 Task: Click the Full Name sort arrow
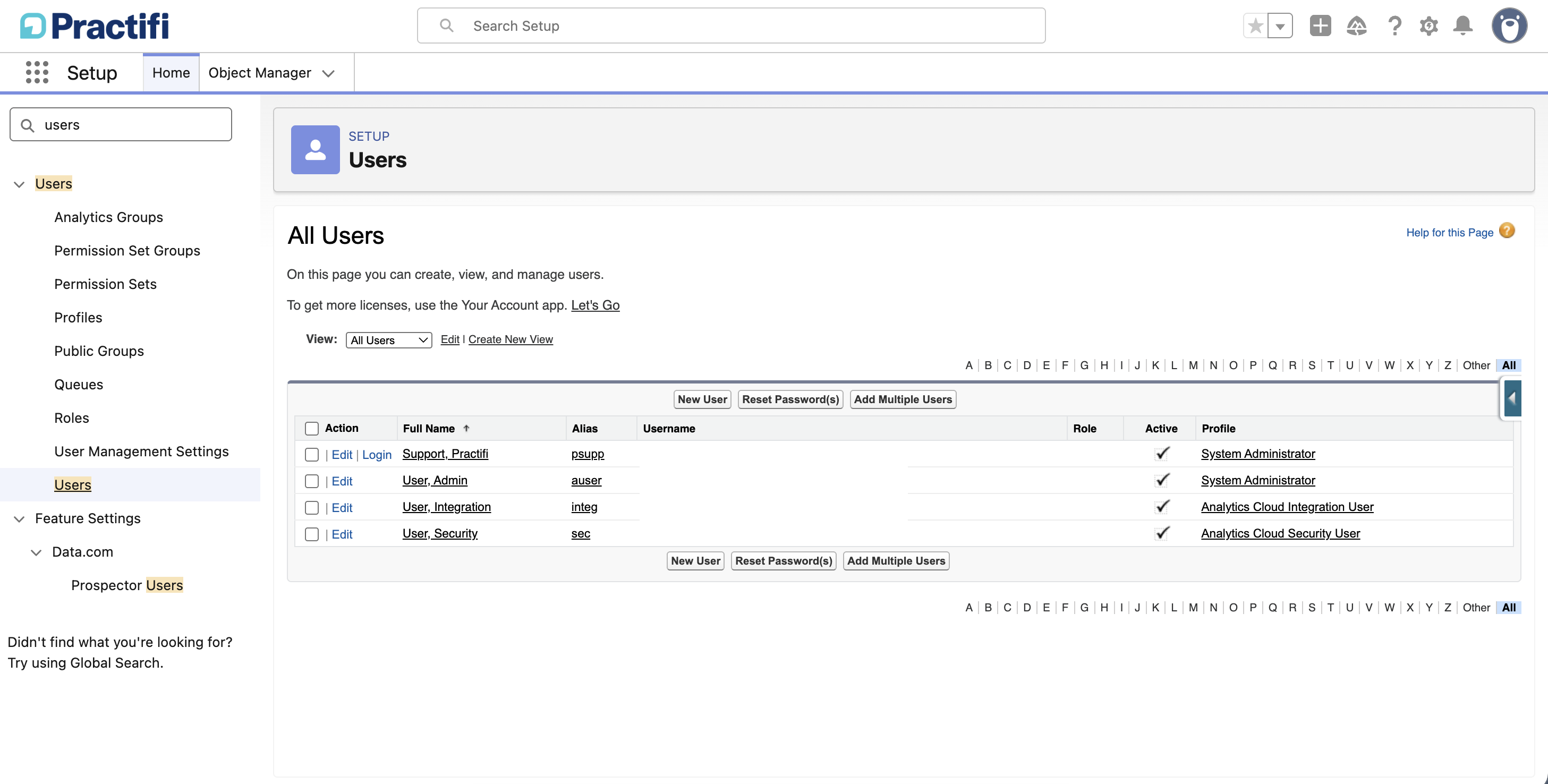tap(466, 428)
